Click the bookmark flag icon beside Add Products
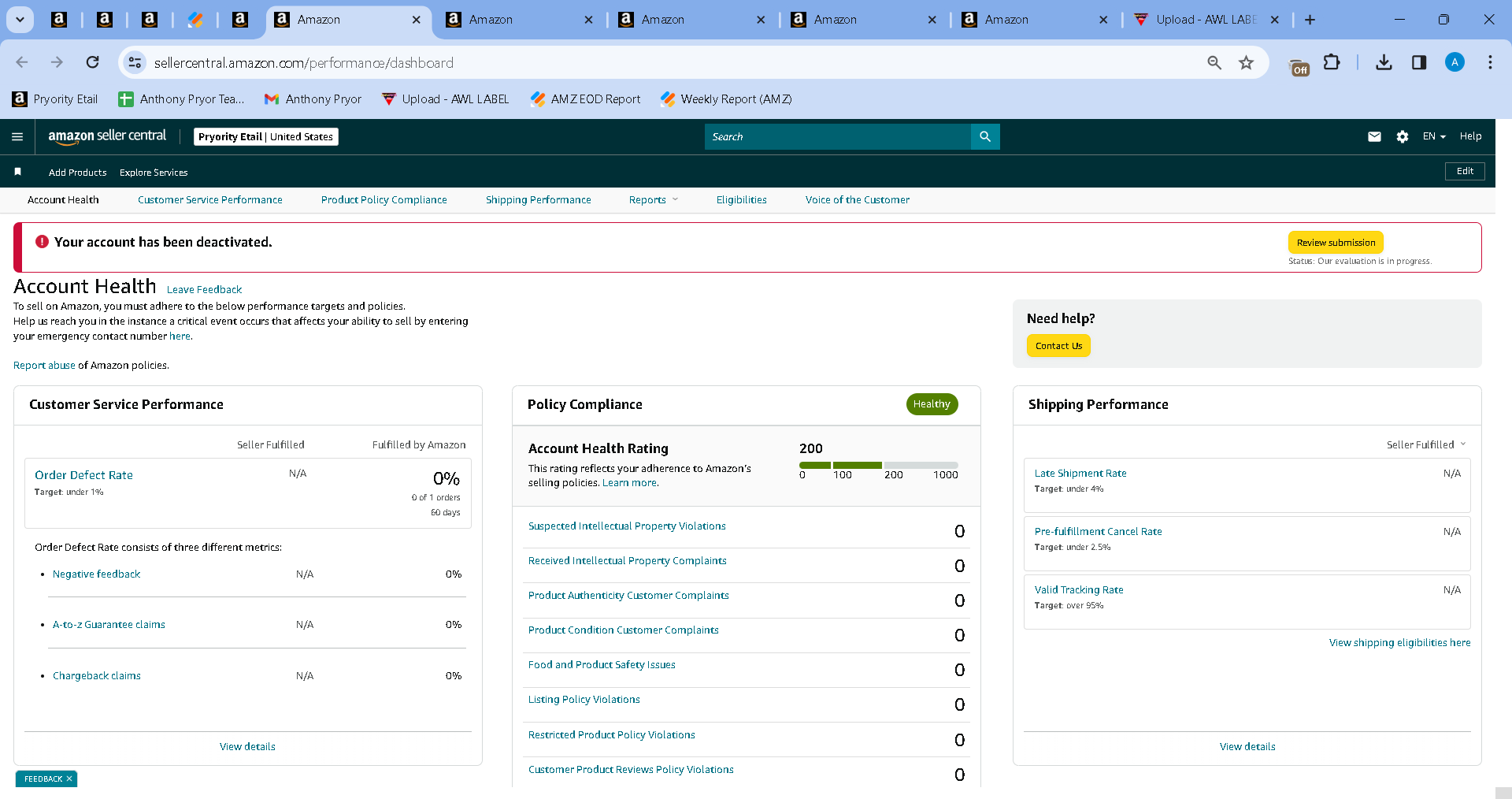The height and width of the screenshot is (799, 1512). 18,172
